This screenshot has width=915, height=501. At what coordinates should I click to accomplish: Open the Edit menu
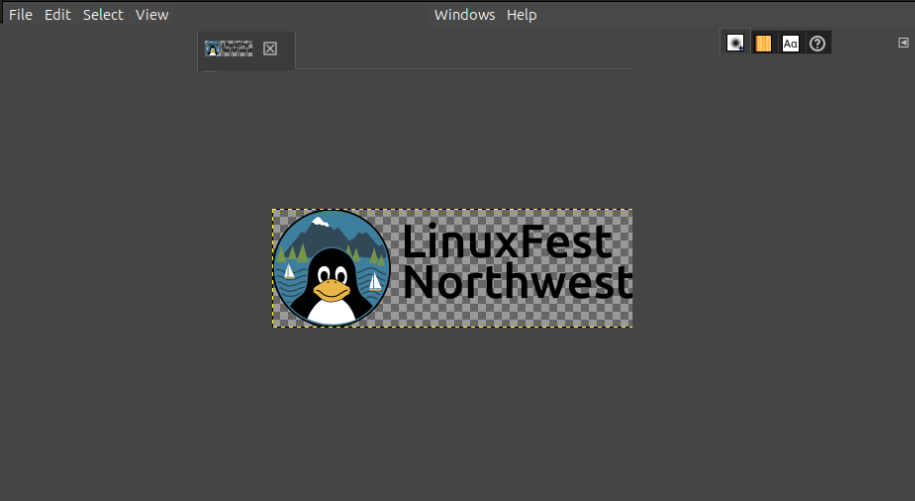(x=57, y=15)
